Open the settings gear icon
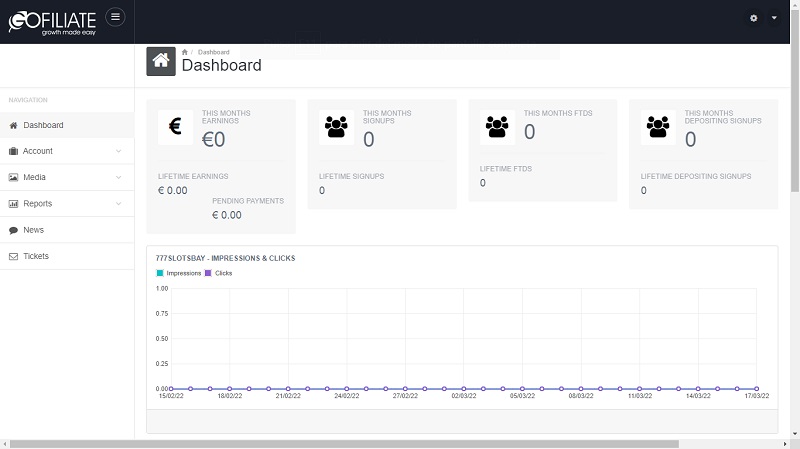Viewport: 800px width, 449px height. coord(754,18)
